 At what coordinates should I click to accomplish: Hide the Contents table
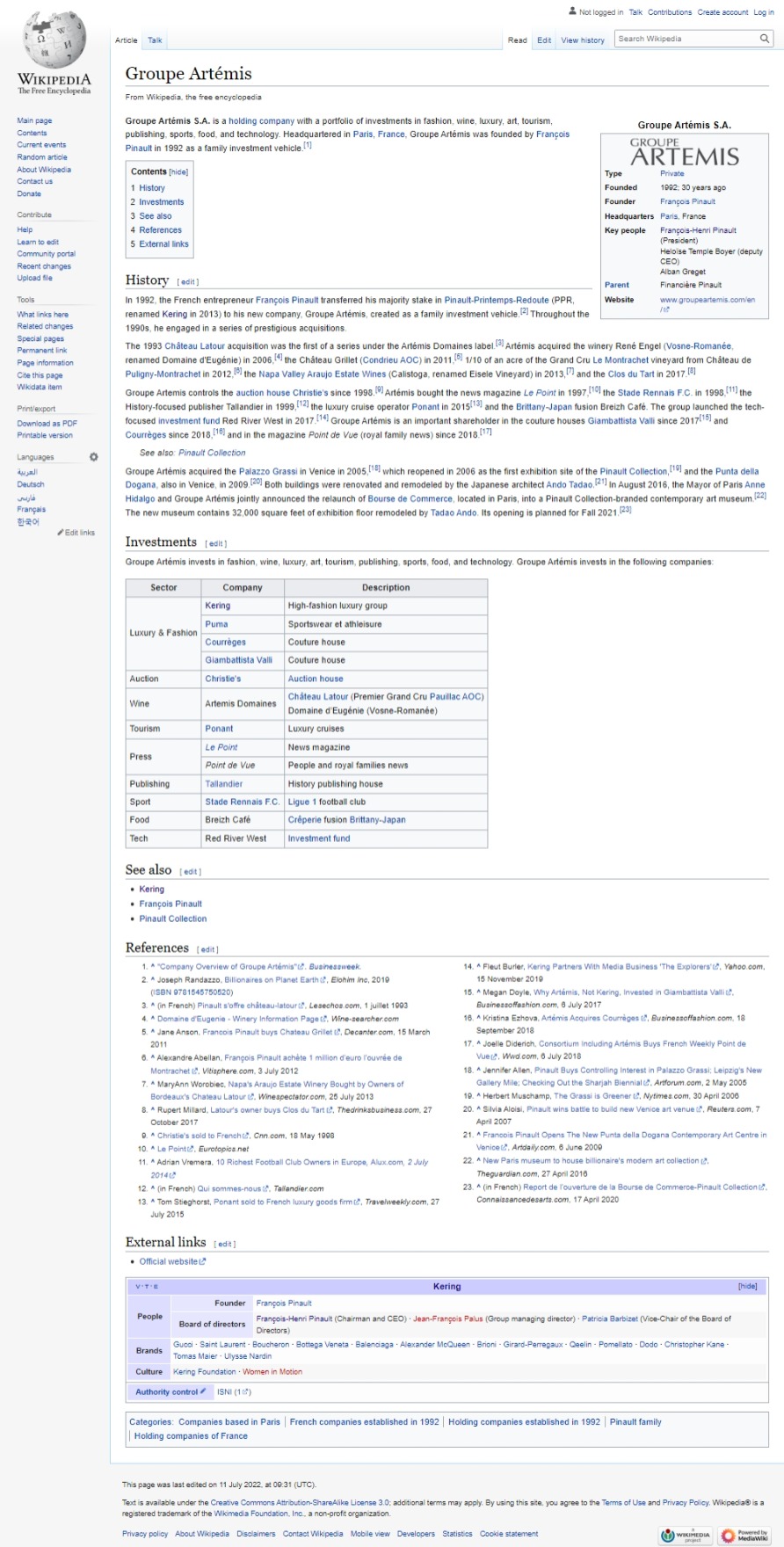coord(178,172)
